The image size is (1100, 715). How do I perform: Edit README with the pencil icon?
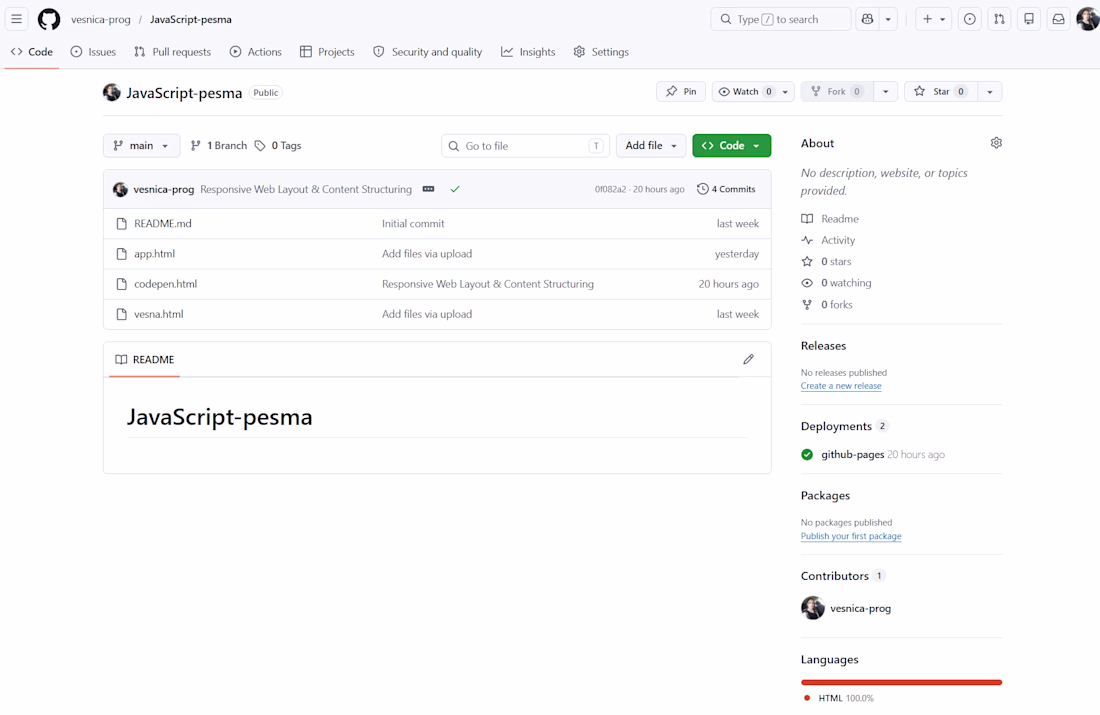coord(749,359)
